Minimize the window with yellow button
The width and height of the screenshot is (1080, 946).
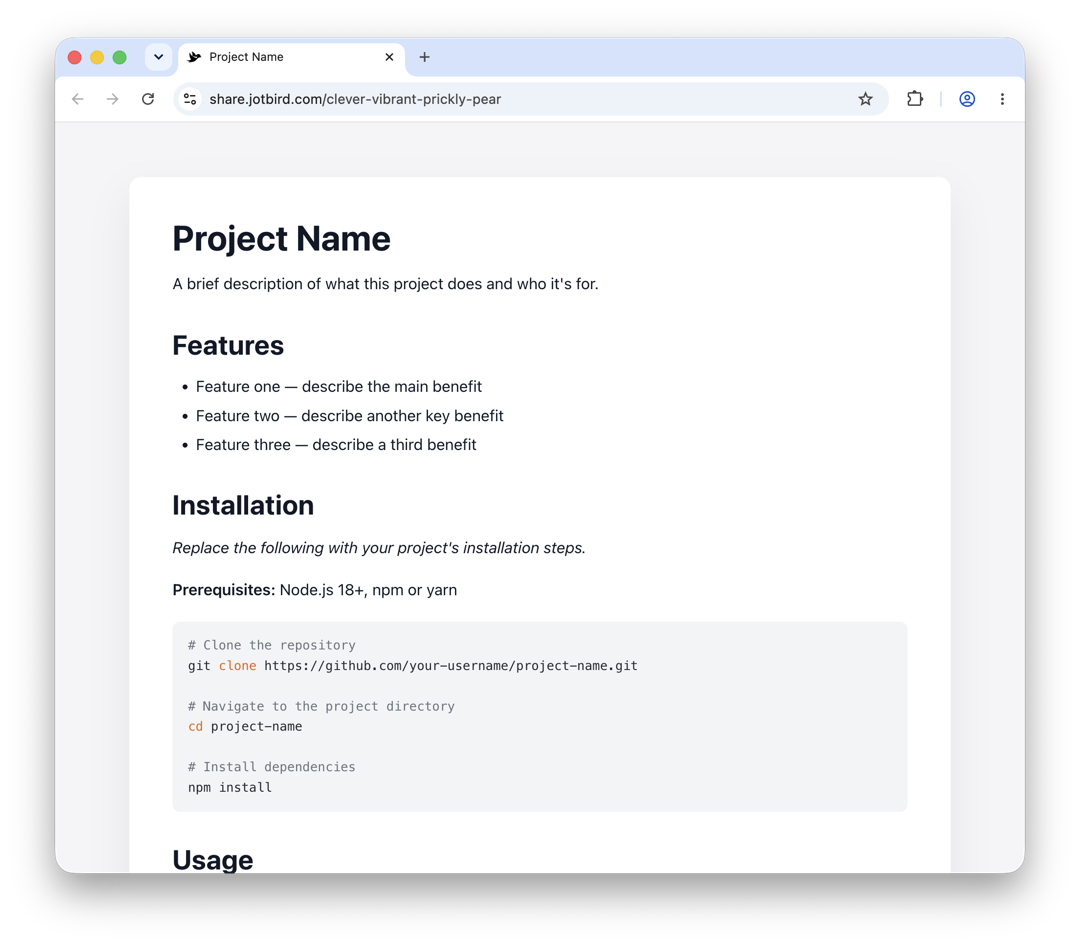point(97,57)
